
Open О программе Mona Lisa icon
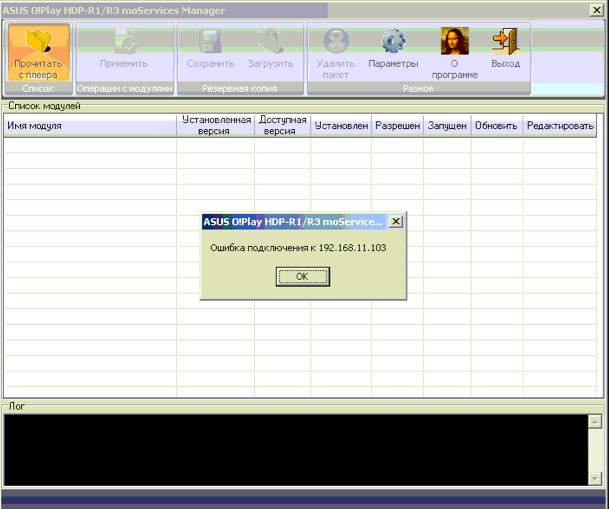(x=454, y=42)
